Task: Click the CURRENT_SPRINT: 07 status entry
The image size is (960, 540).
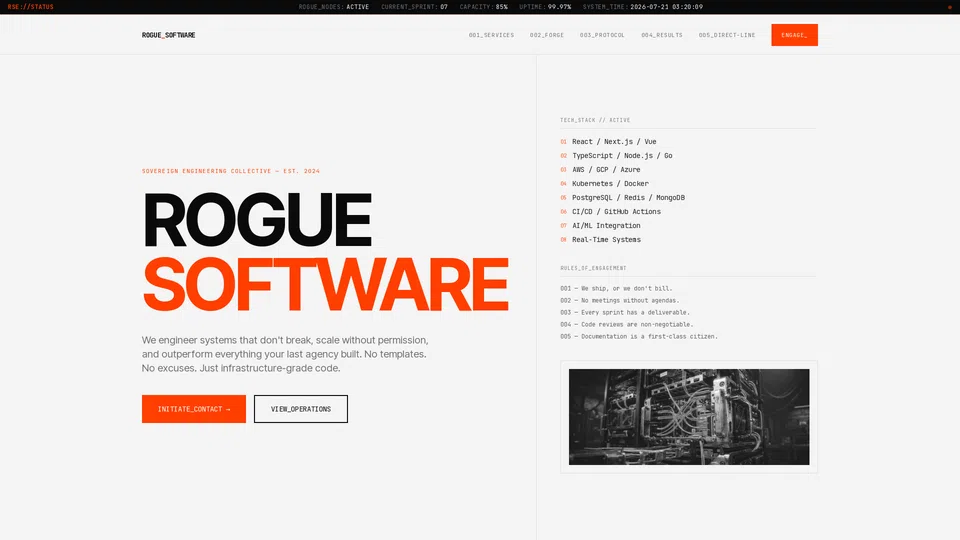Action: tap(414, 7)
